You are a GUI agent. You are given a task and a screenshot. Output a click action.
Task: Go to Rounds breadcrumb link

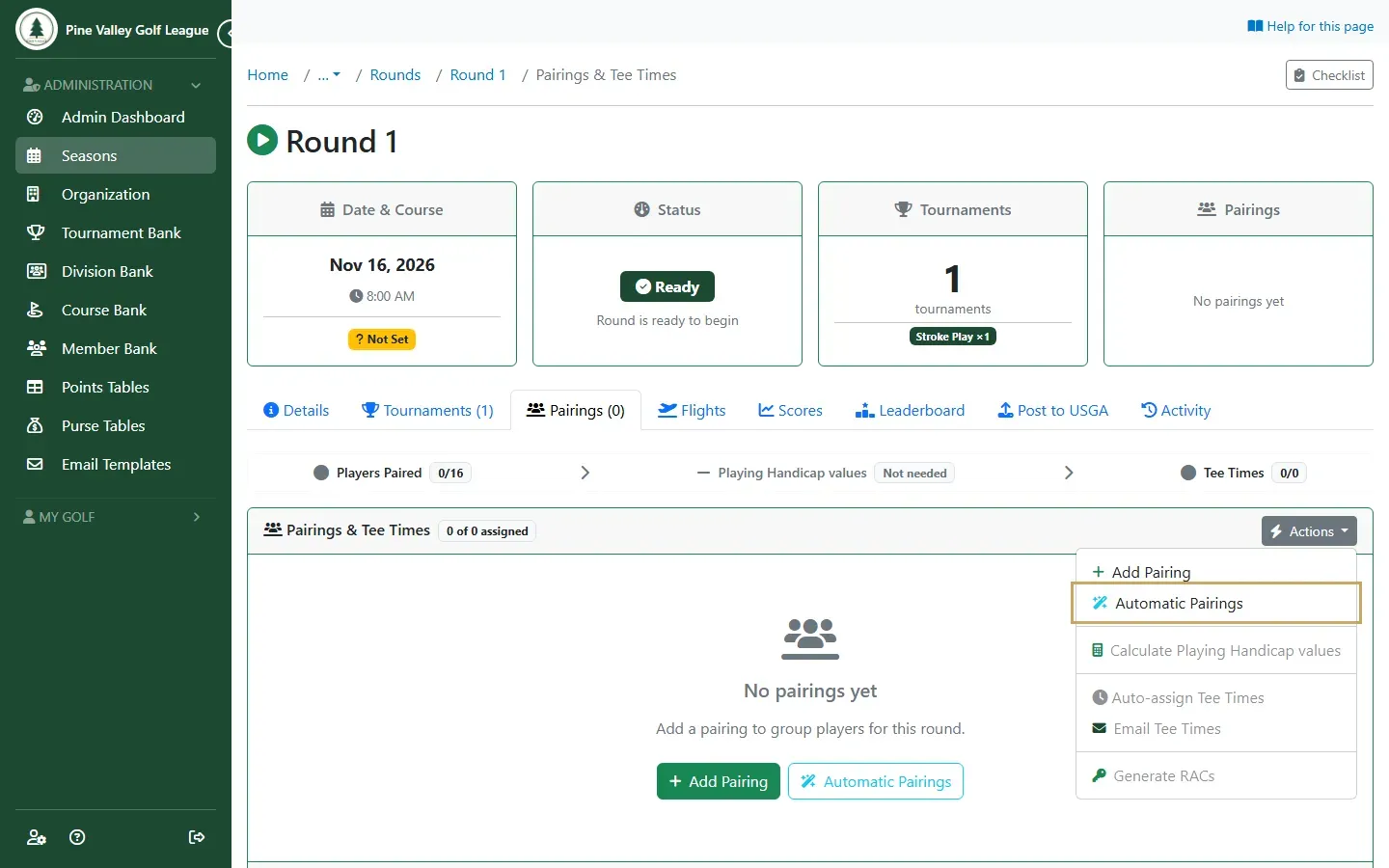pyautogui.click(x=395, y=74)
